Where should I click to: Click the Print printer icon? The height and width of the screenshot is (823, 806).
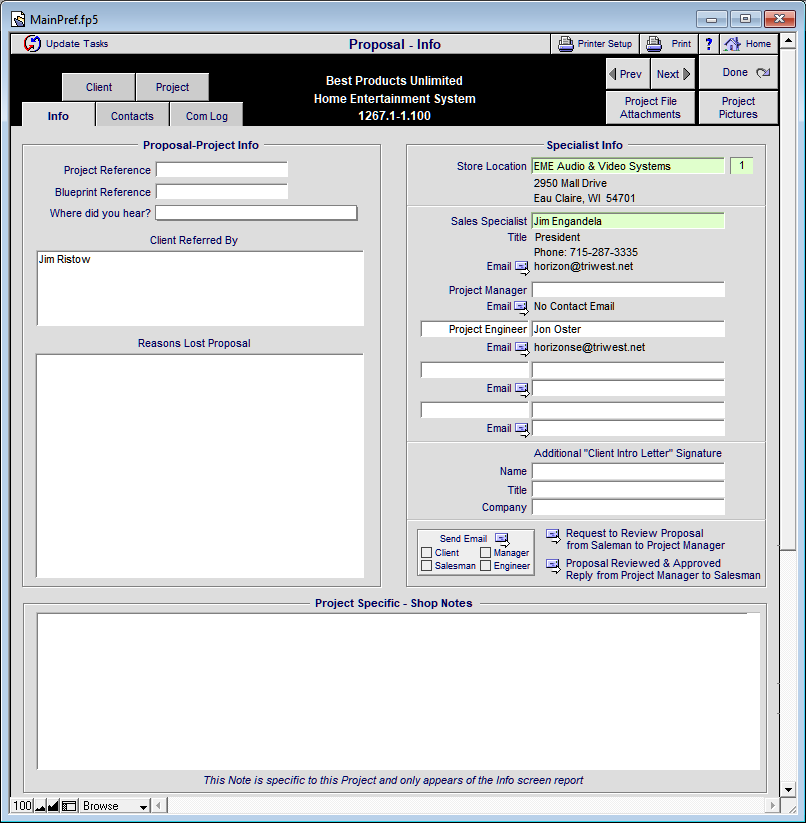[x=654, y=44]
